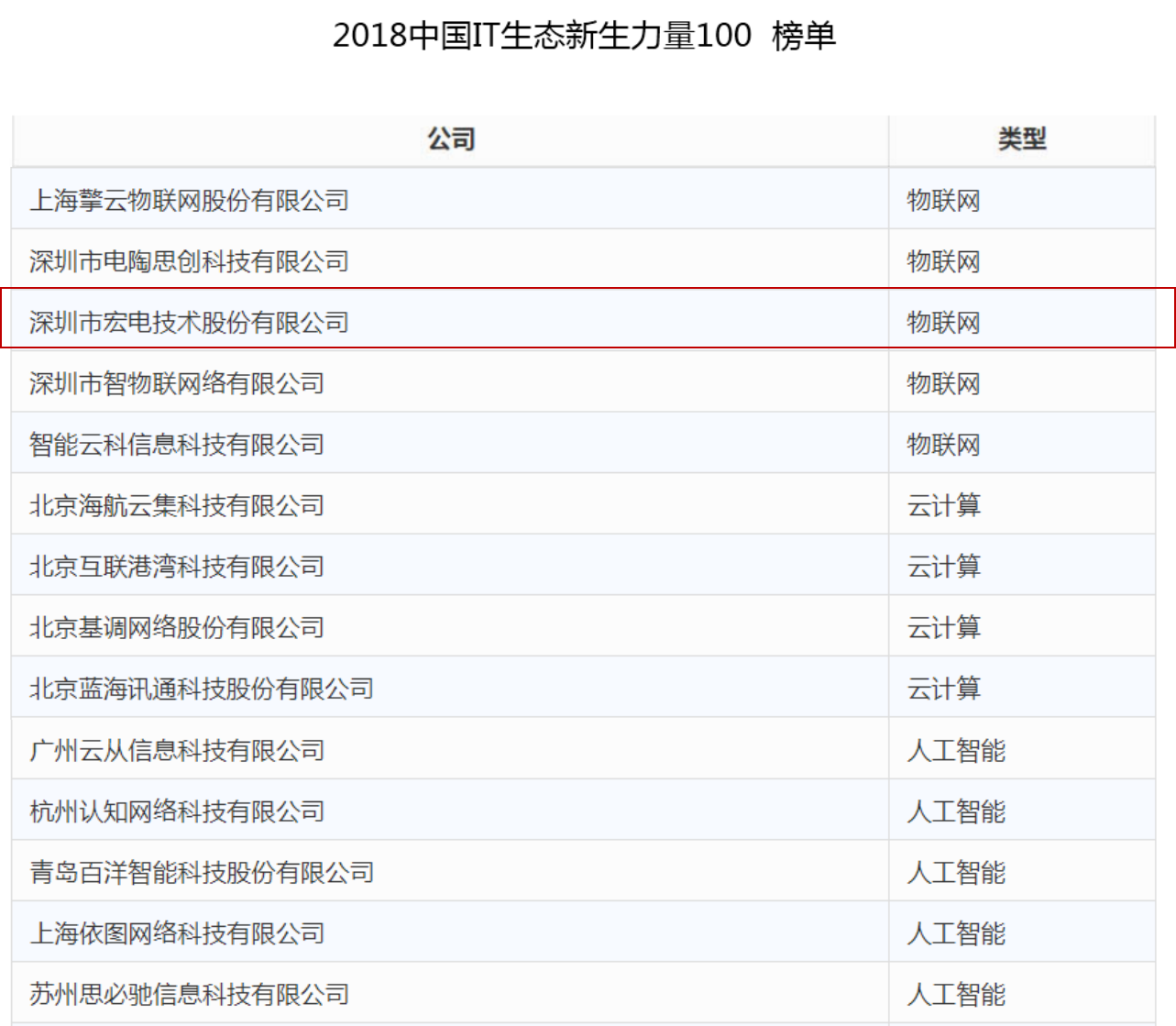
Task: Click 杭州认知网络科技有限公司 company cell
Action: (x=177, y=811)
